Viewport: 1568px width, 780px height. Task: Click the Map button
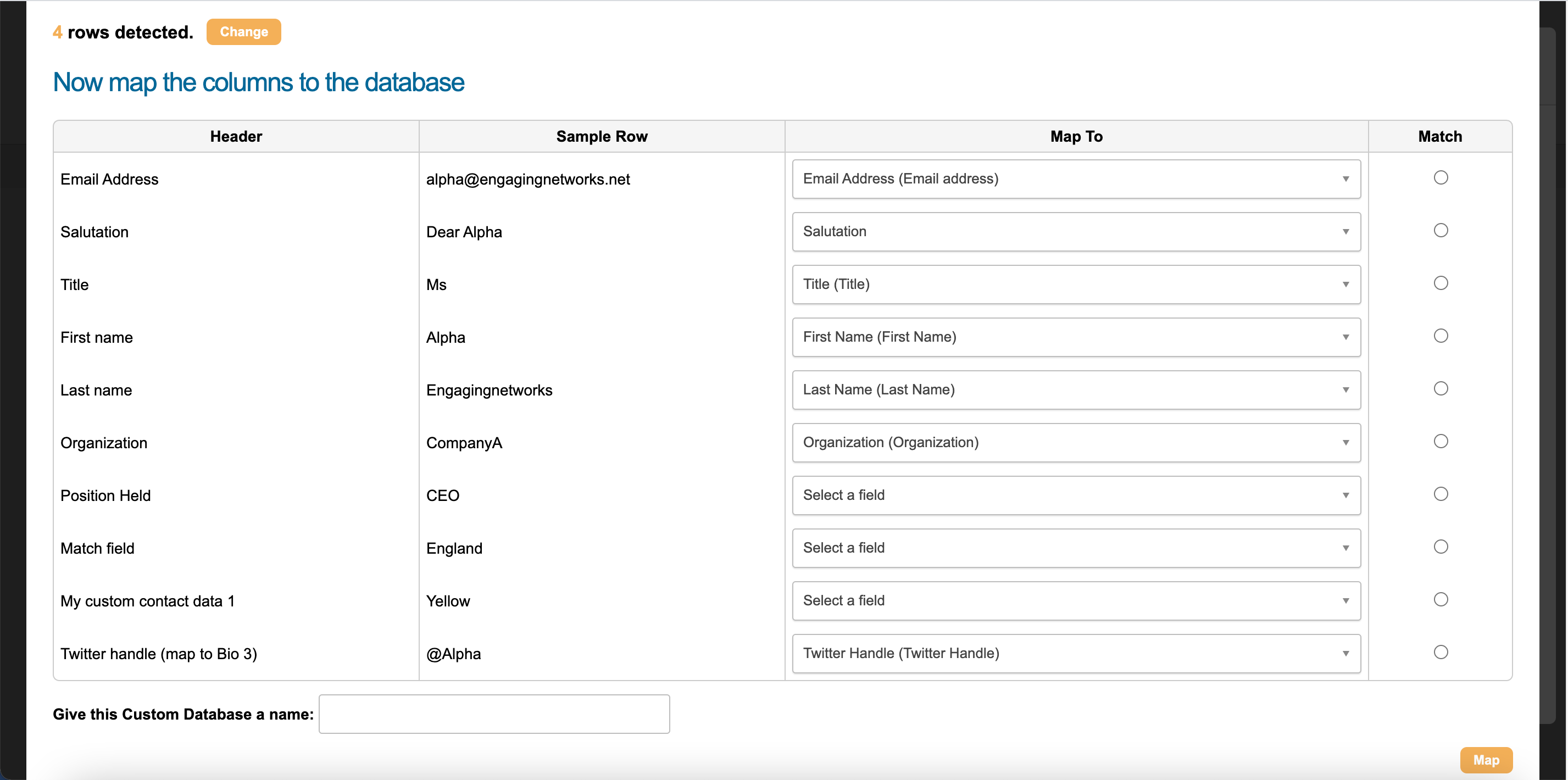tap(1487, 760)
